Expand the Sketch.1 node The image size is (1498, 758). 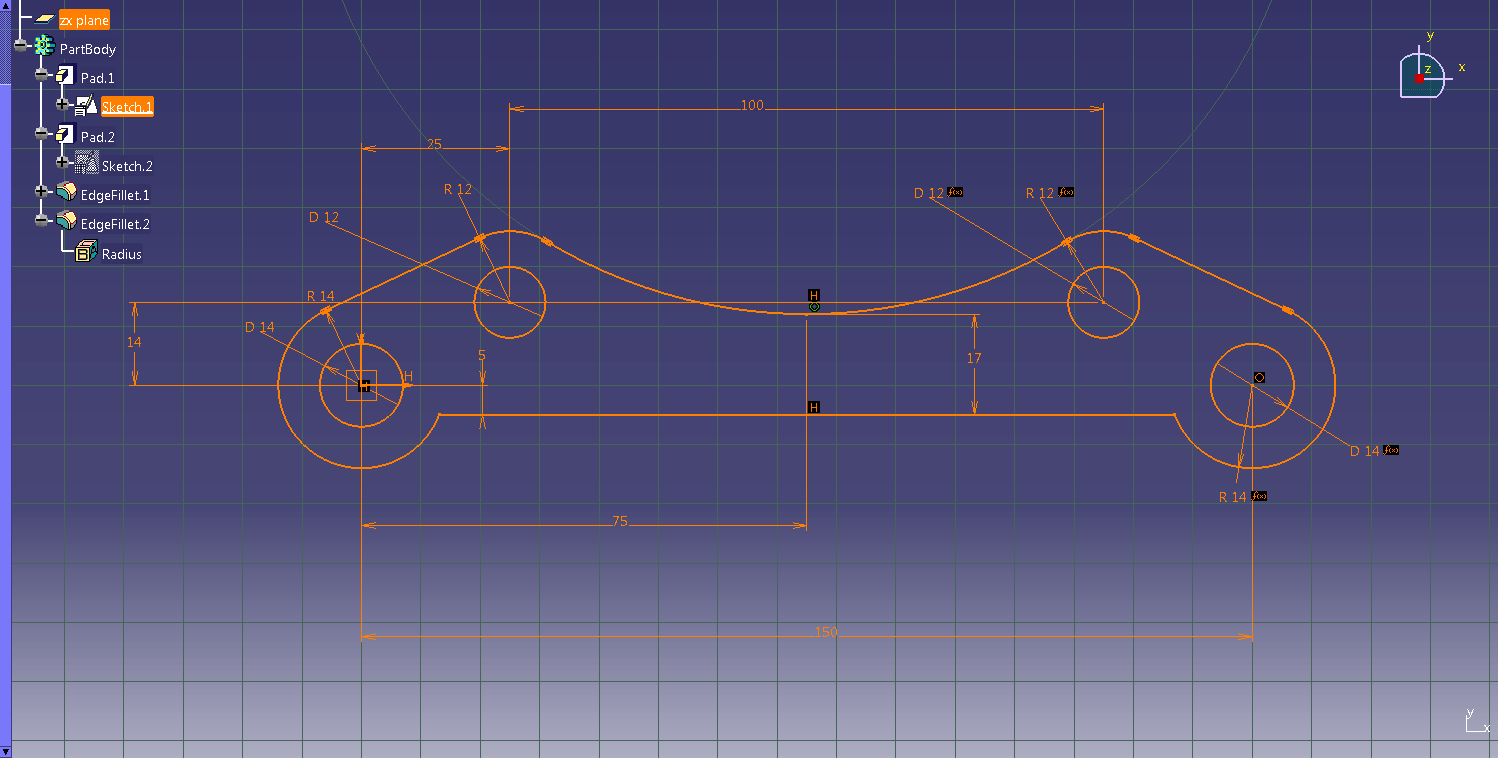[63, 106]
